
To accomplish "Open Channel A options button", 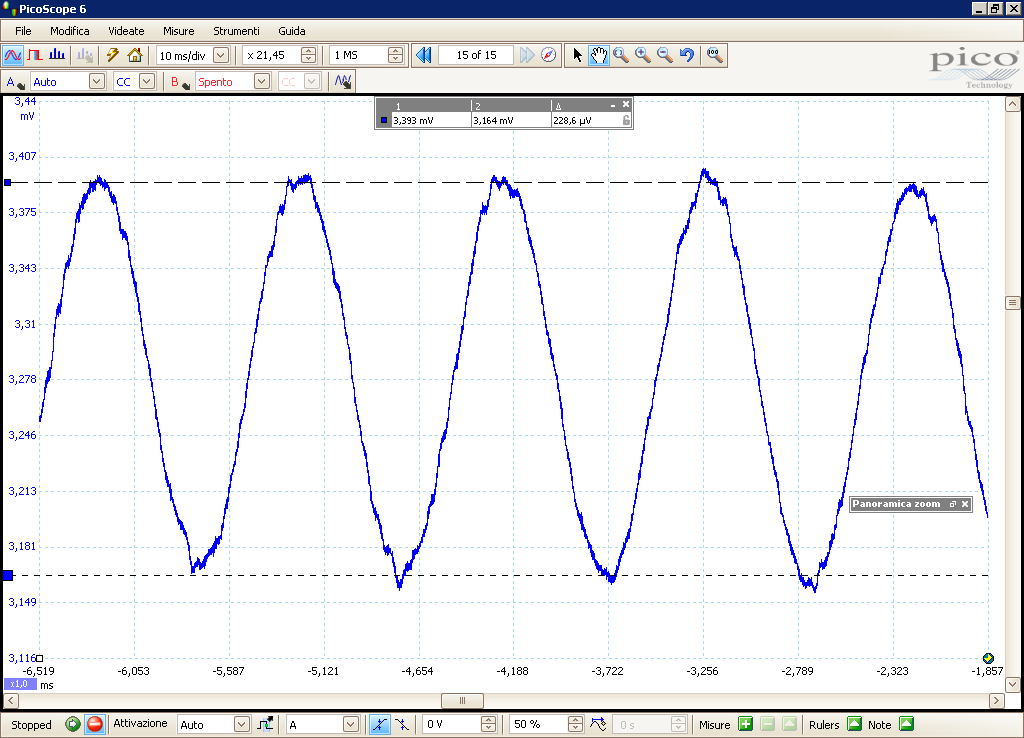I will (x=15, y=82).
